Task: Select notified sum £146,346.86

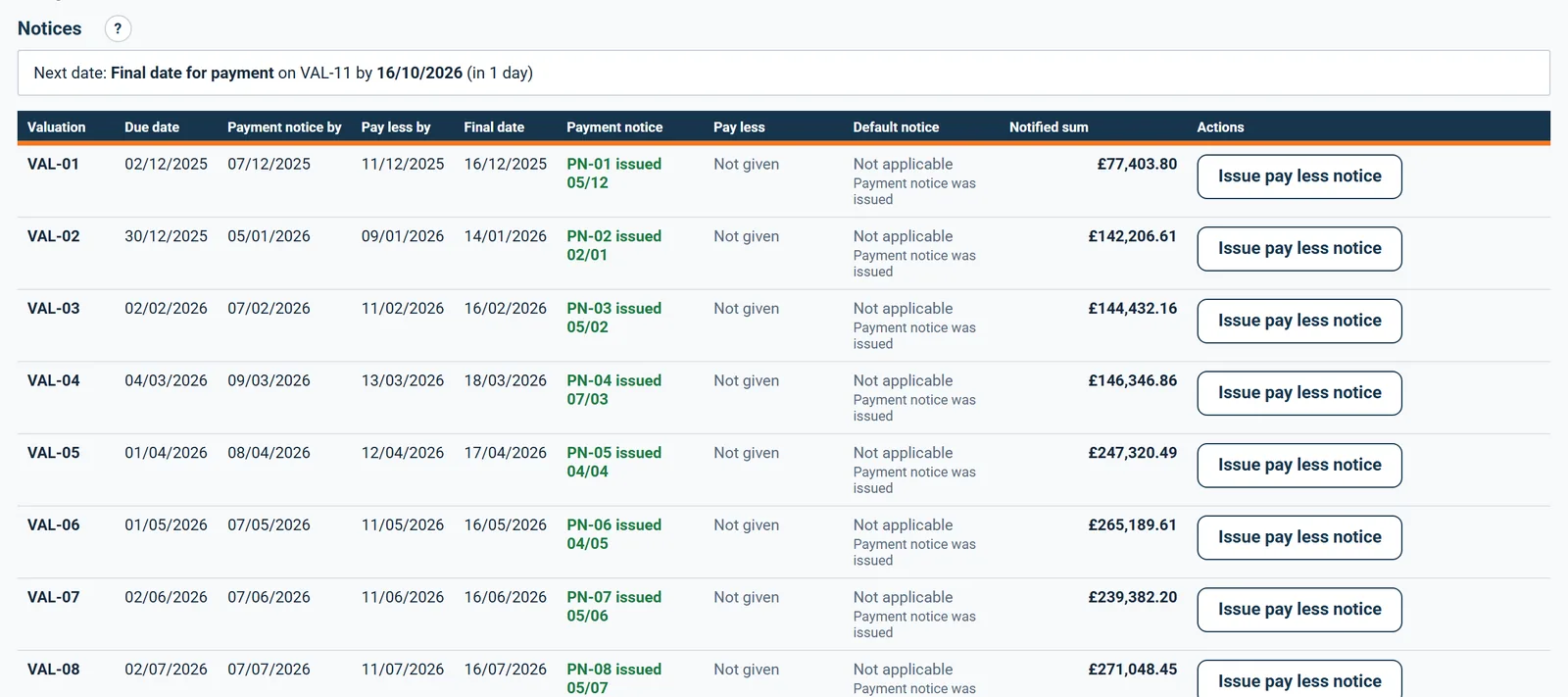Action: (1132, 380)
